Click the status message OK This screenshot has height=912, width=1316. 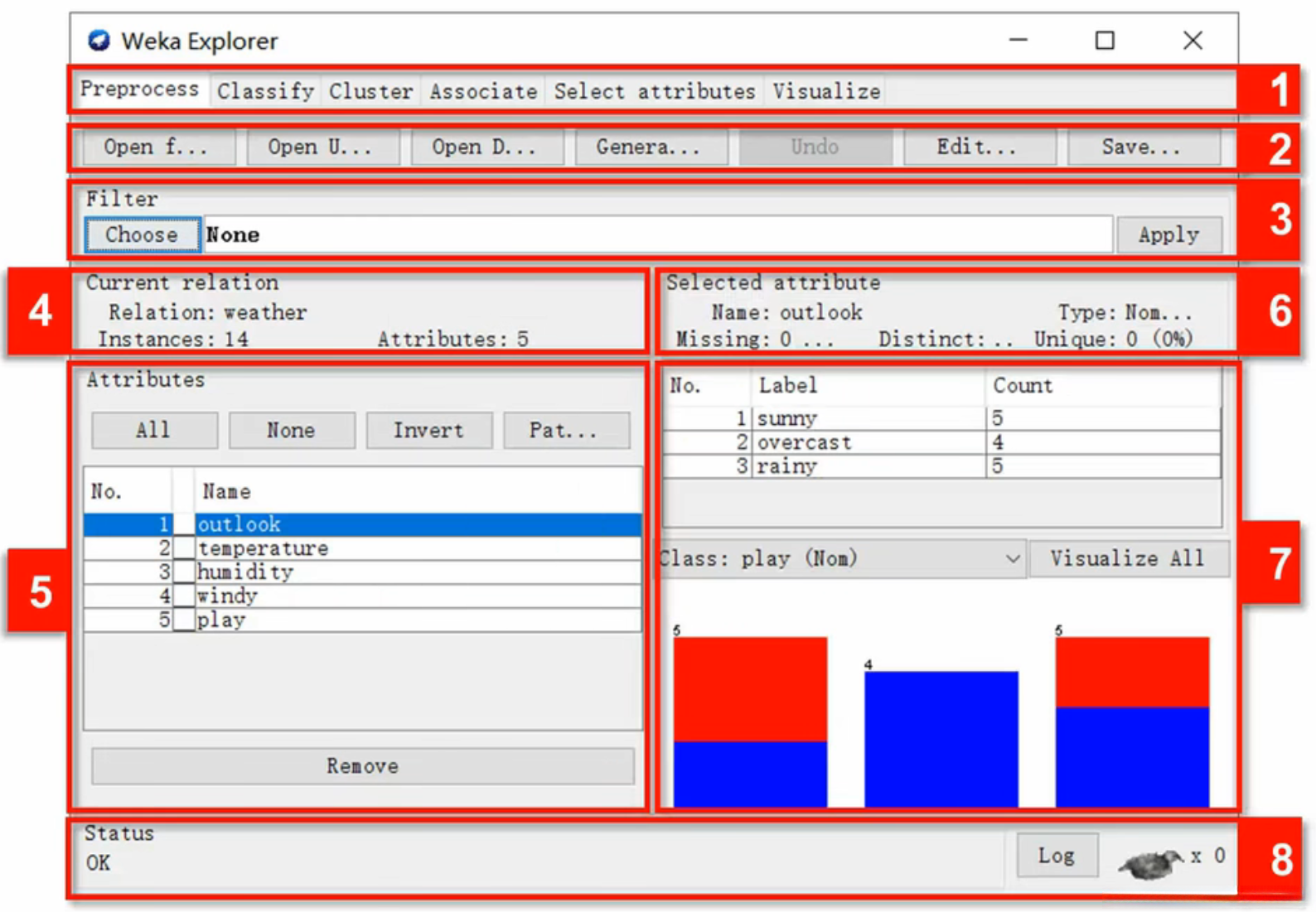[x=98, y=863]
